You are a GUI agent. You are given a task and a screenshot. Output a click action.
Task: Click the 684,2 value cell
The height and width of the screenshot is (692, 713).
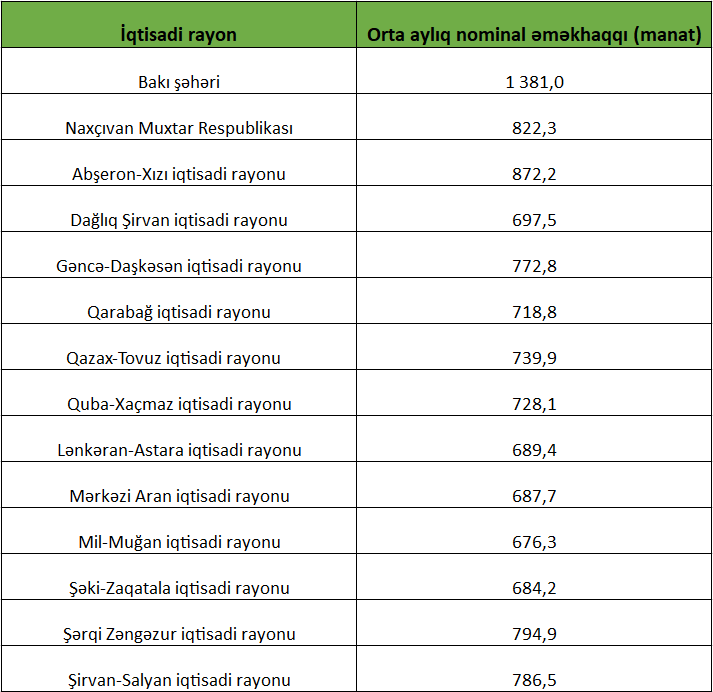[534, 588]
